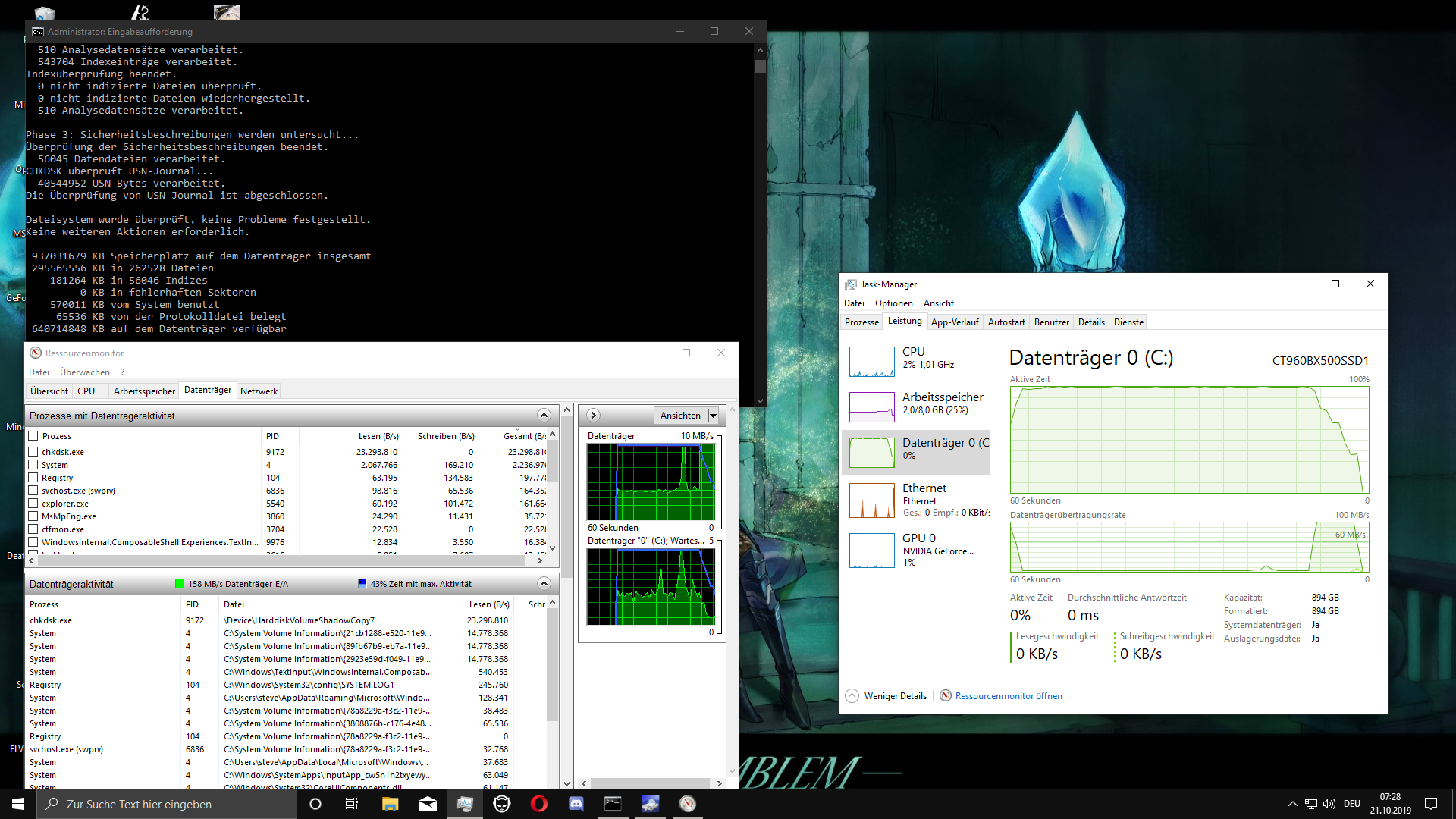Open the App-Verlauf tab in Task-Manager

click(954, 322)
